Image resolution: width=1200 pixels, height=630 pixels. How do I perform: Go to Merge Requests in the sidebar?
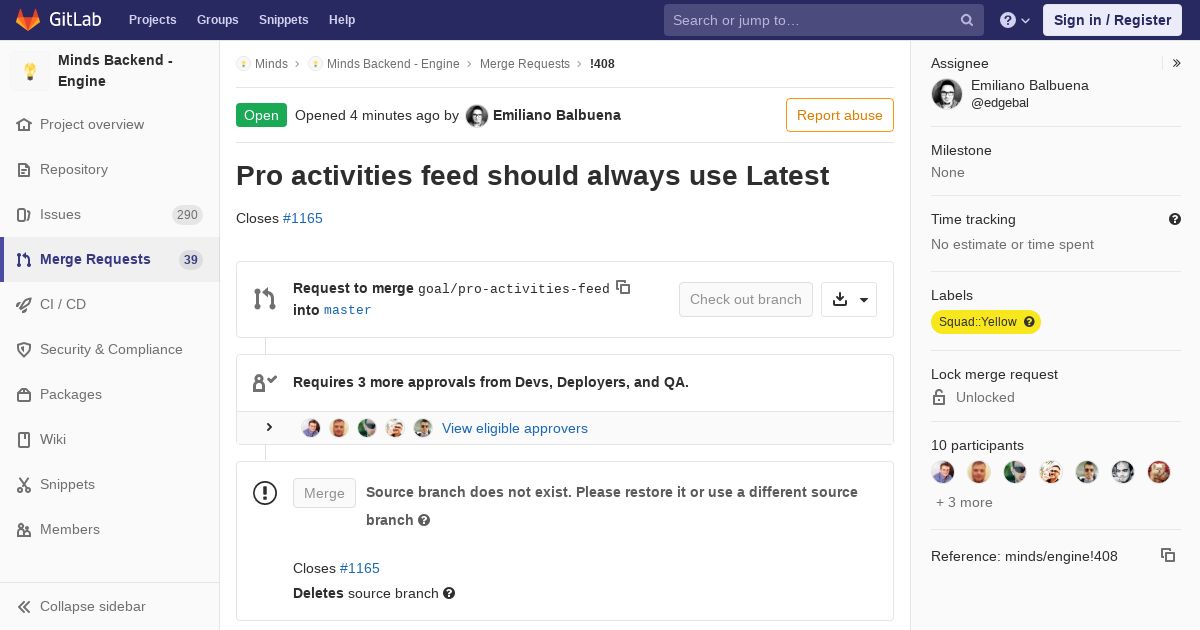click(110, 260)
